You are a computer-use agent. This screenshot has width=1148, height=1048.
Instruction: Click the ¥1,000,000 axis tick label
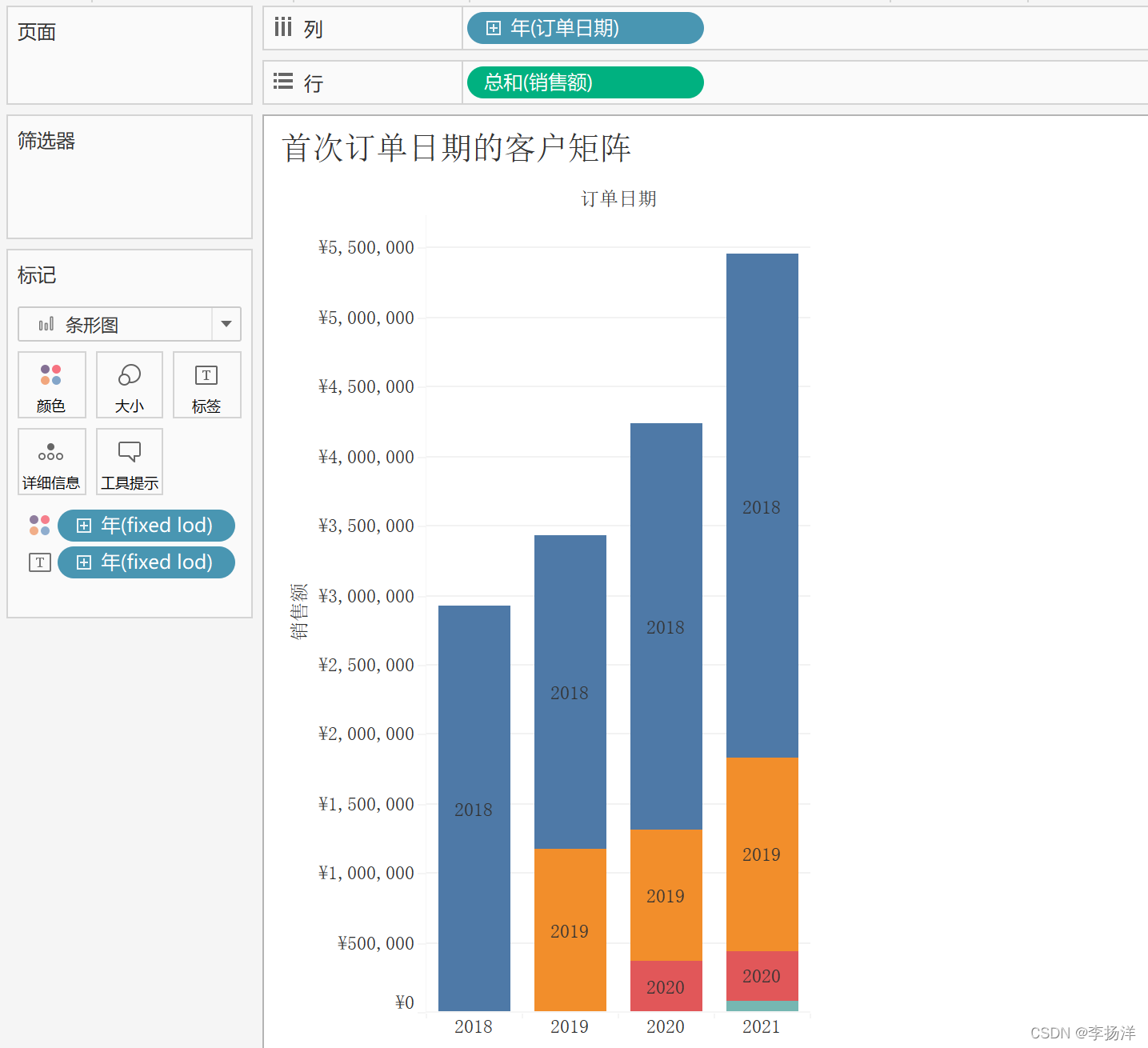(366, 873)
